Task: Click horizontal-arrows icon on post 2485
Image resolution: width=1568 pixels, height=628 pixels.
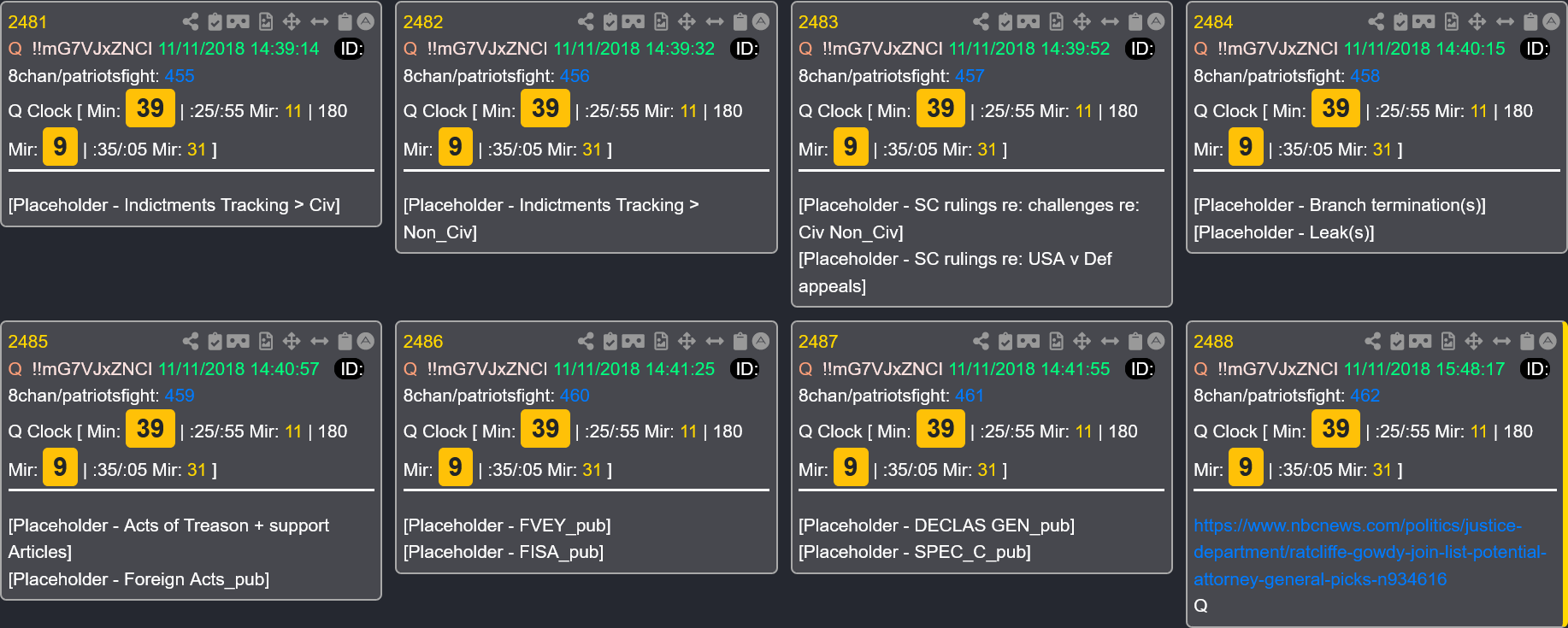Action: click(x=320, y=341)
